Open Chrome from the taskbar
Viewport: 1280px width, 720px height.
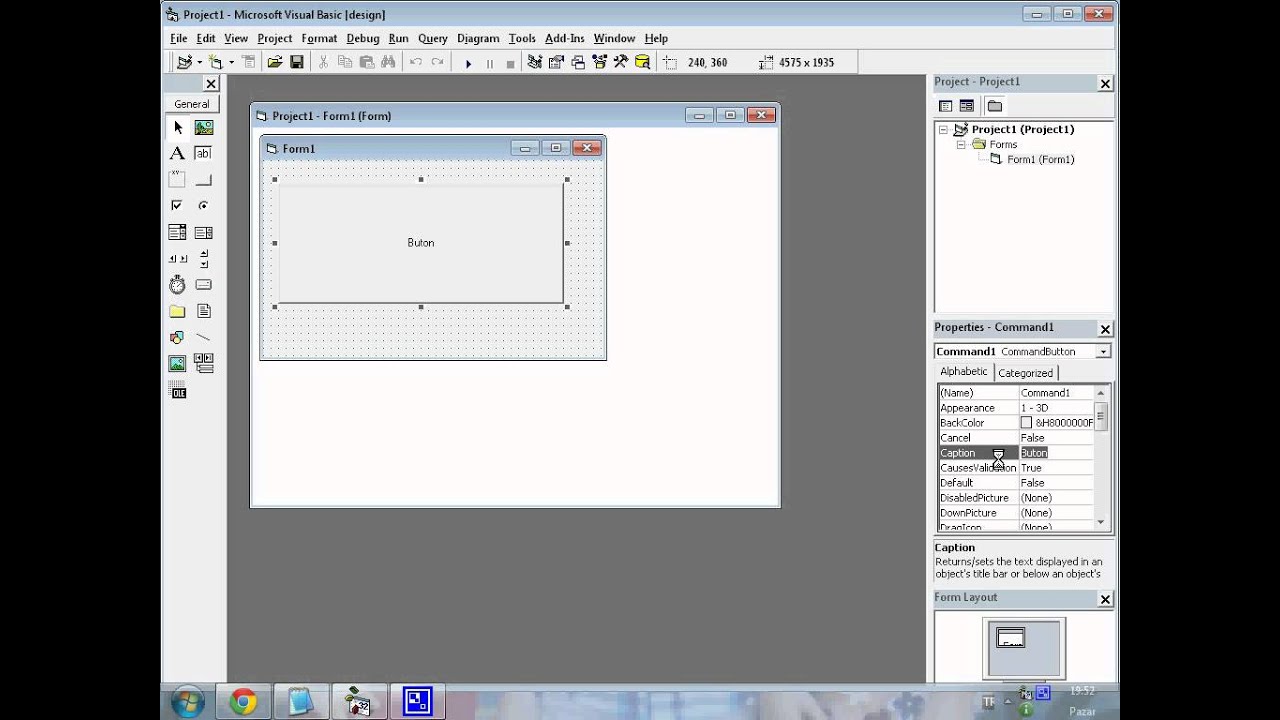click(x=242, y=702)
